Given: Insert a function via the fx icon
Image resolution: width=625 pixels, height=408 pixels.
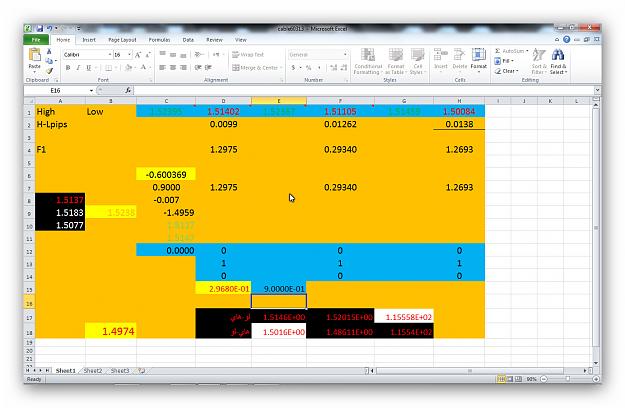Looking at the screenshot, I should (x=128, y=90).
